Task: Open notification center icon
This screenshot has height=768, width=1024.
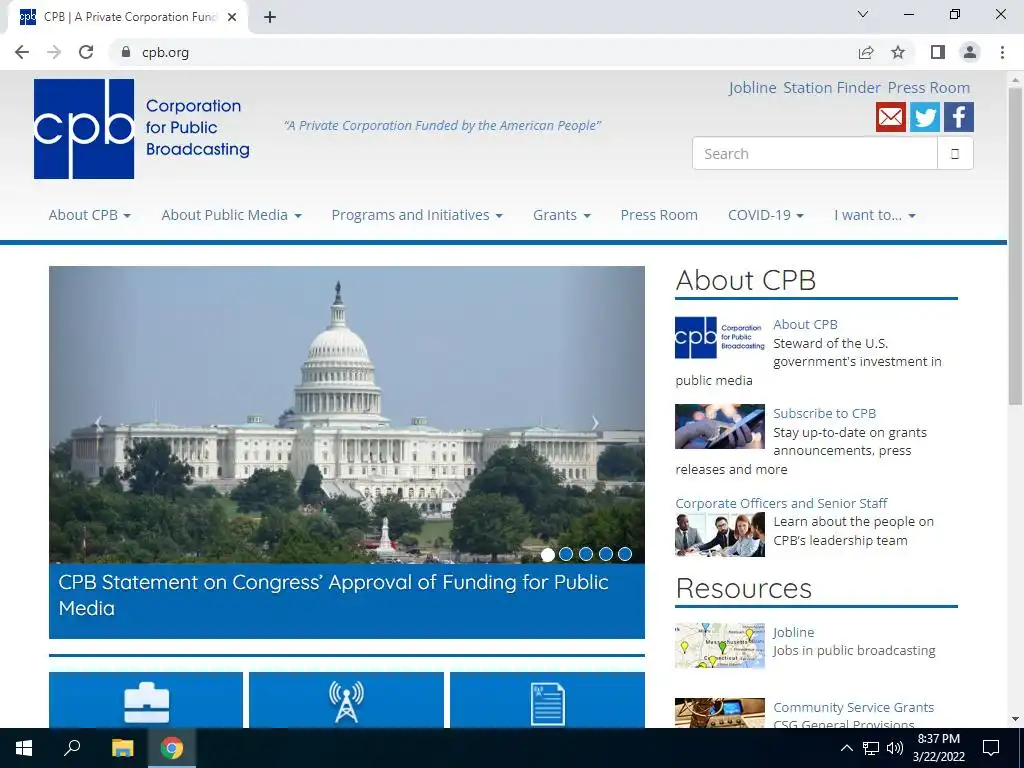Action: point(991,748)
